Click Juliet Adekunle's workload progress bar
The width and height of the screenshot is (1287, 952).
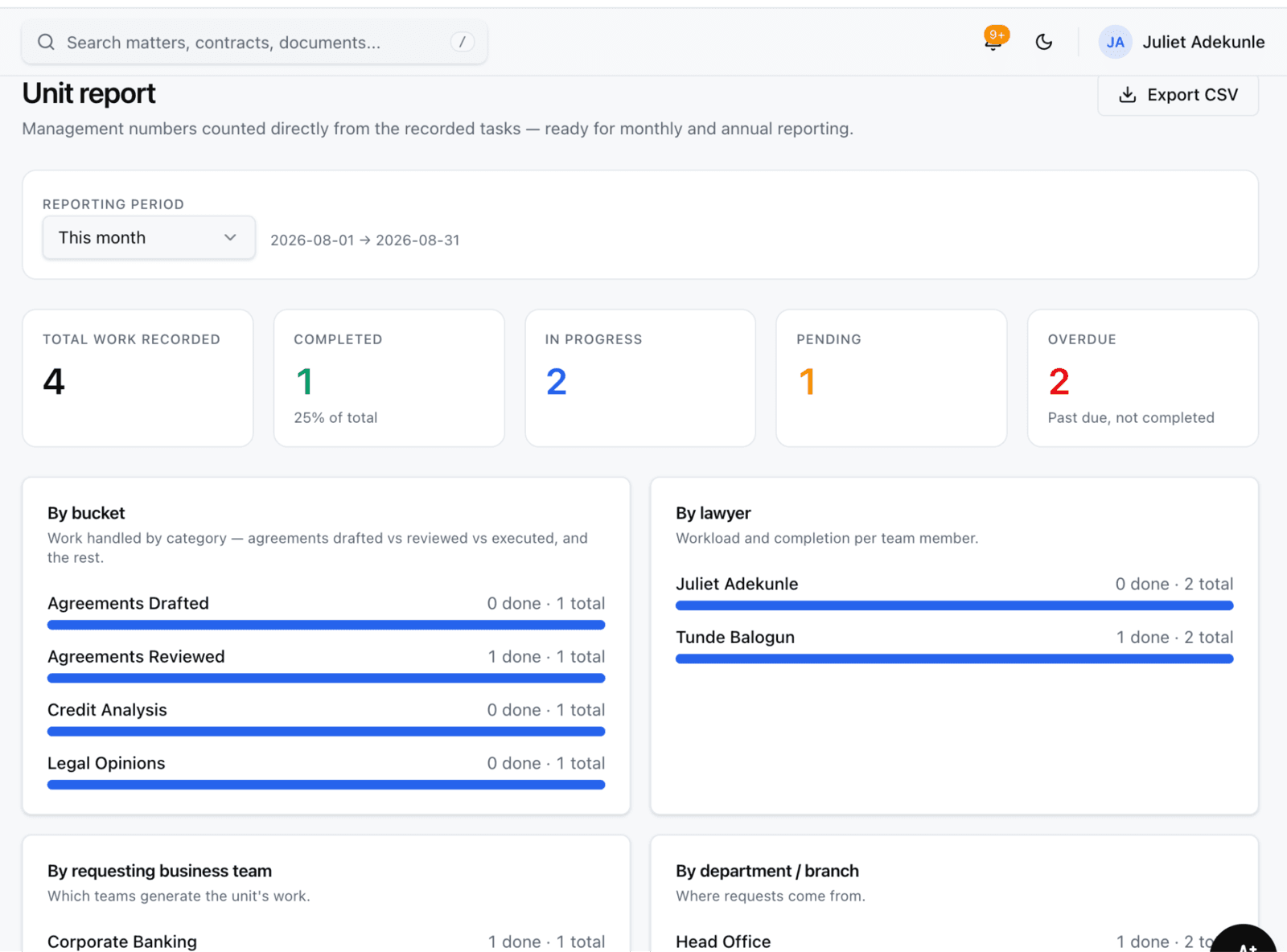click(x=954, y=605)
